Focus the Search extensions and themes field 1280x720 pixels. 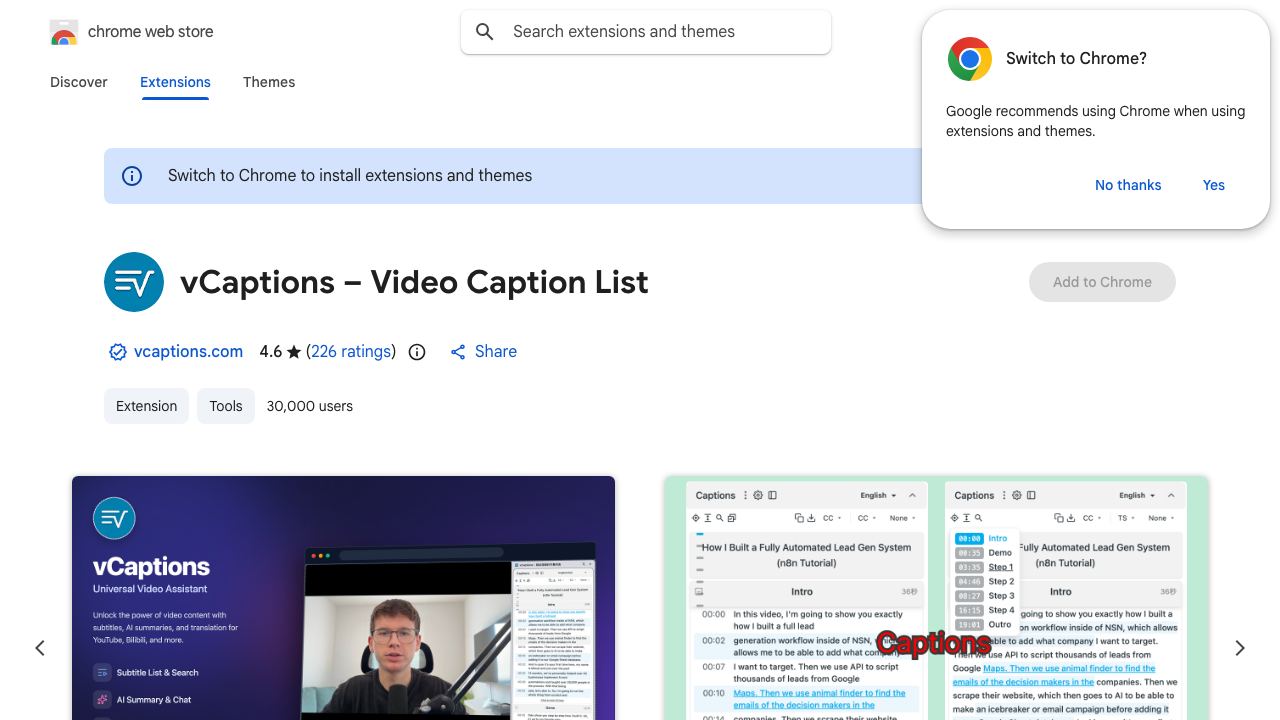coord(646,32)
